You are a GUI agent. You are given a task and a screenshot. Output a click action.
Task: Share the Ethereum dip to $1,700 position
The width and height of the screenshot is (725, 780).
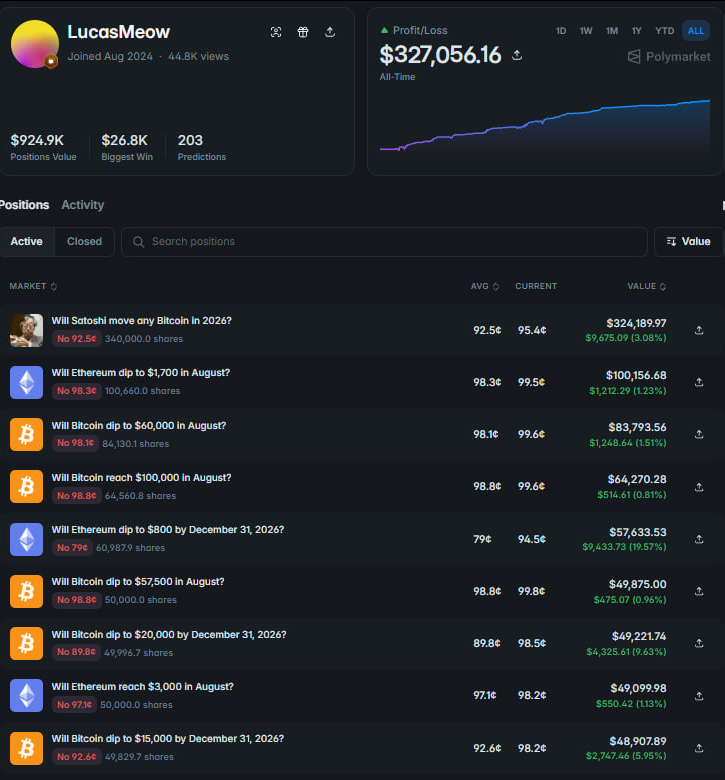(x=699, y=382)
